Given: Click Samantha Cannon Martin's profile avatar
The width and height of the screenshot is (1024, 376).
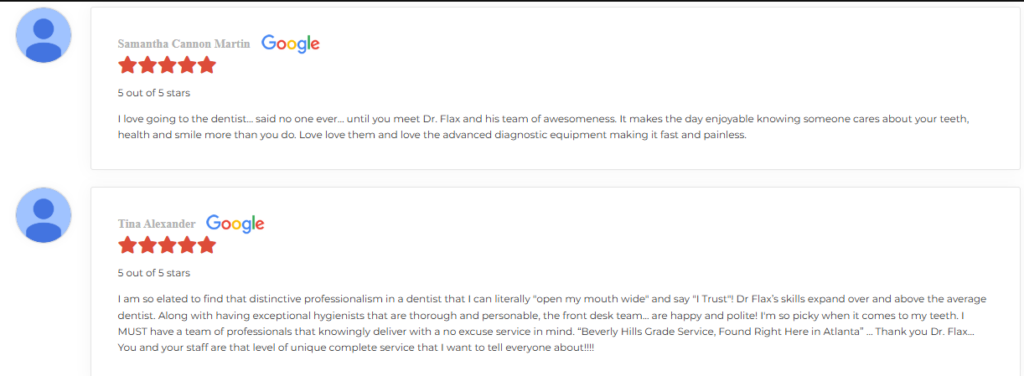Looking at the screenshot, I should click(44, 35).
